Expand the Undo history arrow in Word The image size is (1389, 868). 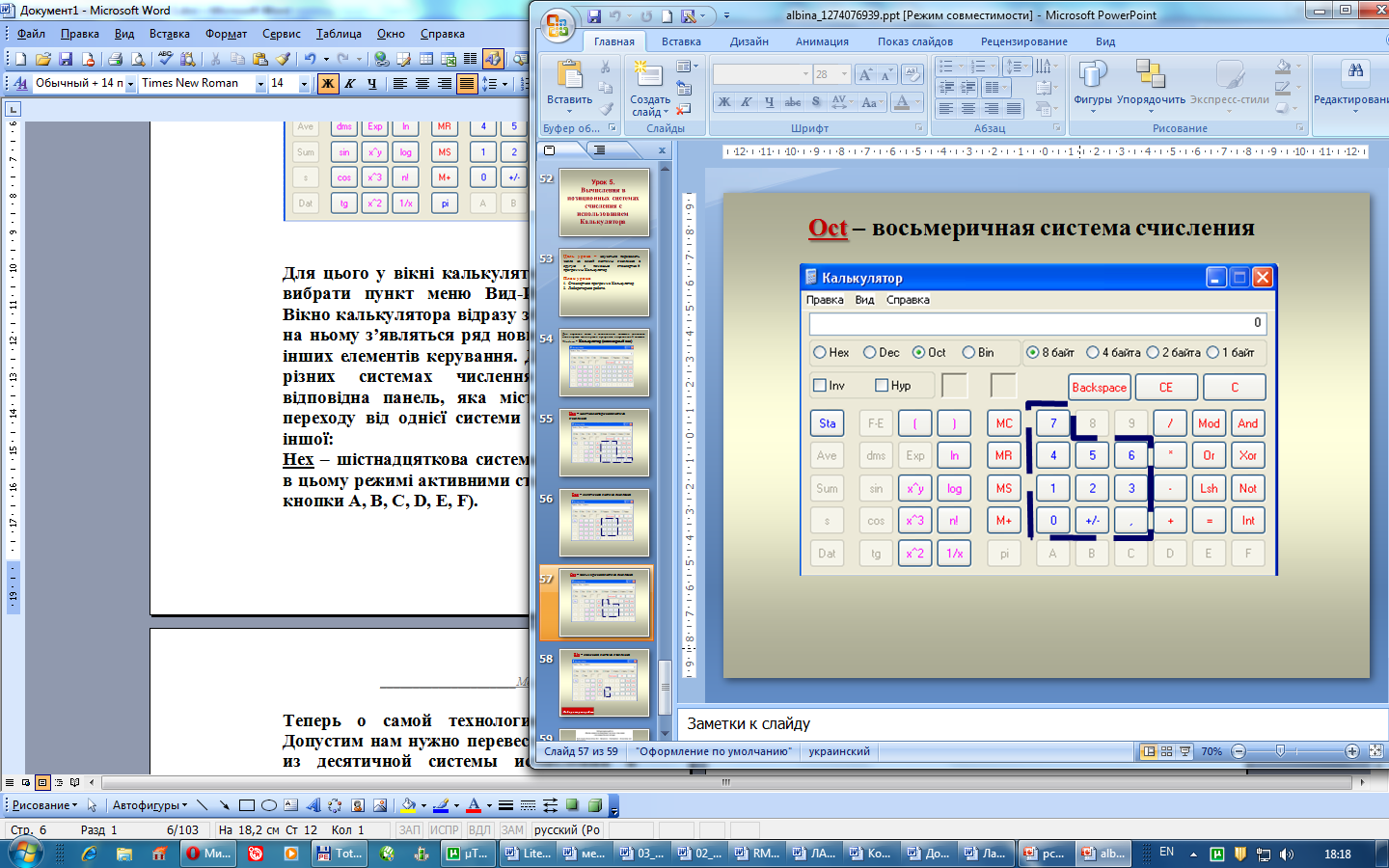click(x=325, y=59)
